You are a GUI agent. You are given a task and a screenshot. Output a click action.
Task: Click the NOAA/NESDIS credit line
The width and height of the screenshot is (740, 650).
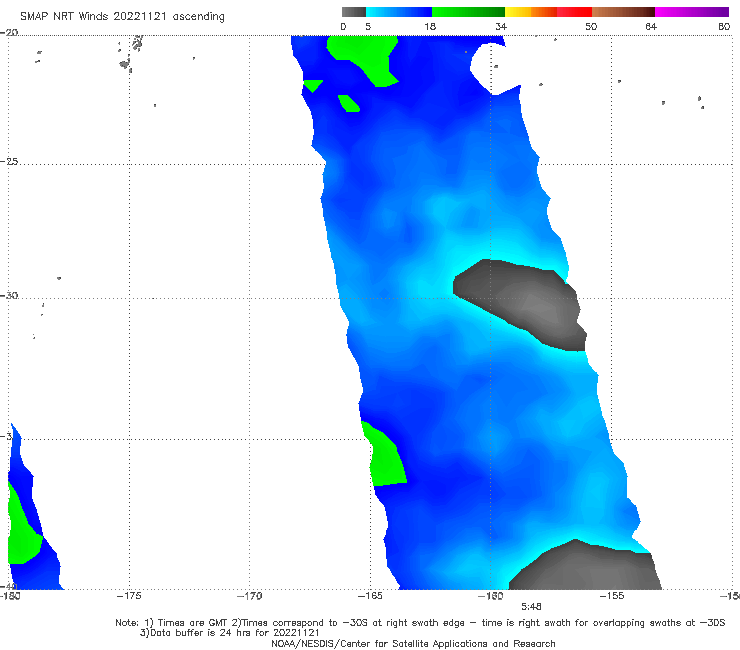point(413,643)
